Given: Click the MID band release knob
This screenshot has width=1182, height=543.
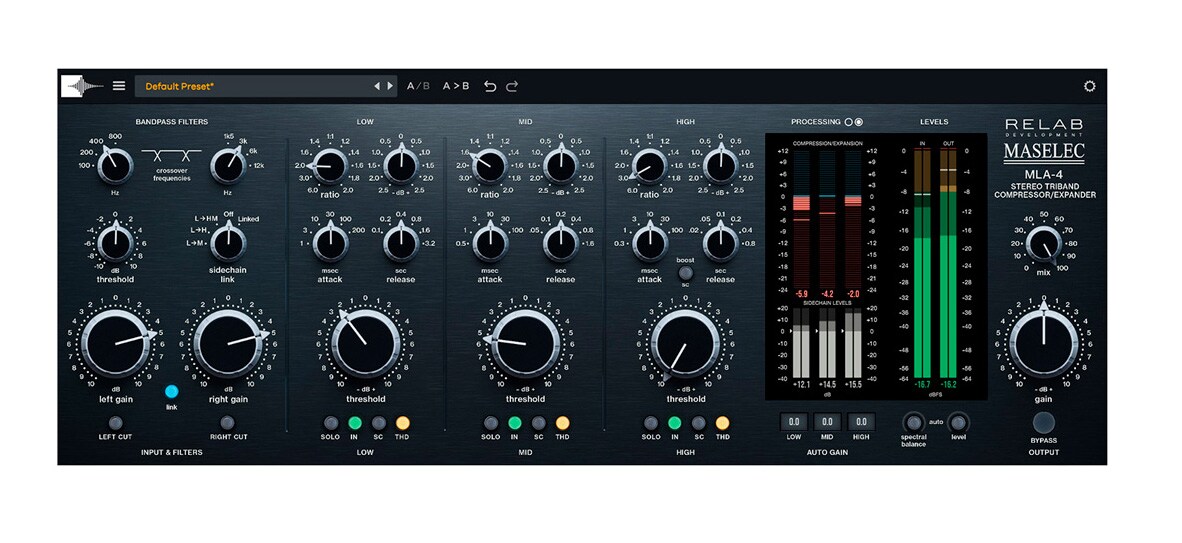Looking at the screenshot, I should (x=561, y=244).
